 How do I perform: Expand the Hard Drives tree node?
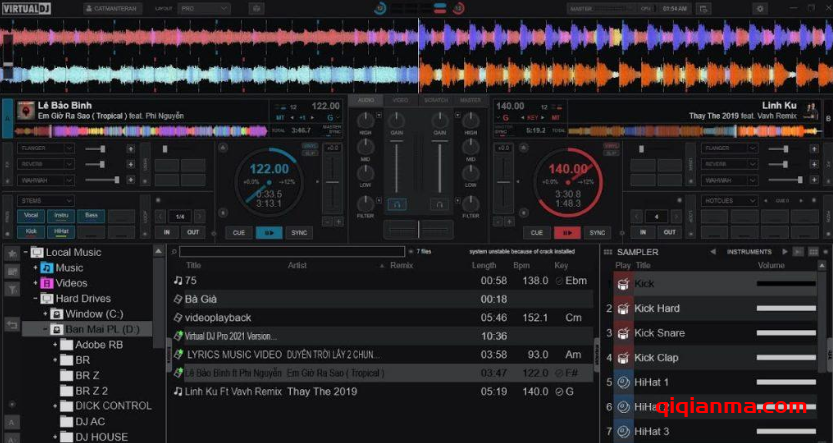[x=34, y=298]
